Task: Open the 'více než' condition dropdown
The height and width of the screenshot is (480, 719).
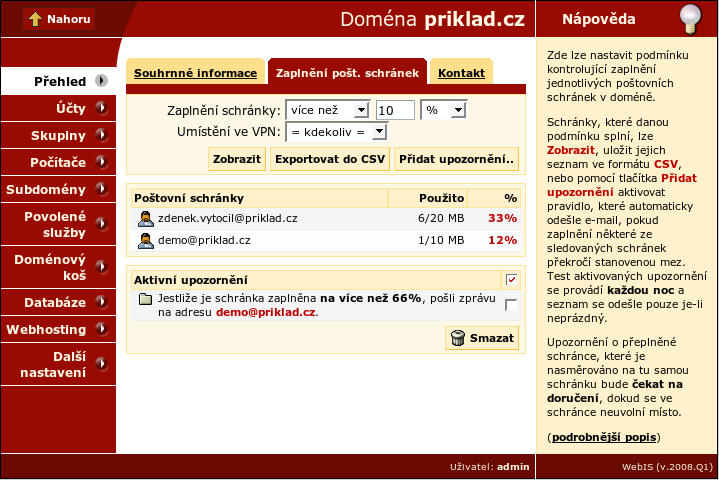Action: [x=327, y=110]
